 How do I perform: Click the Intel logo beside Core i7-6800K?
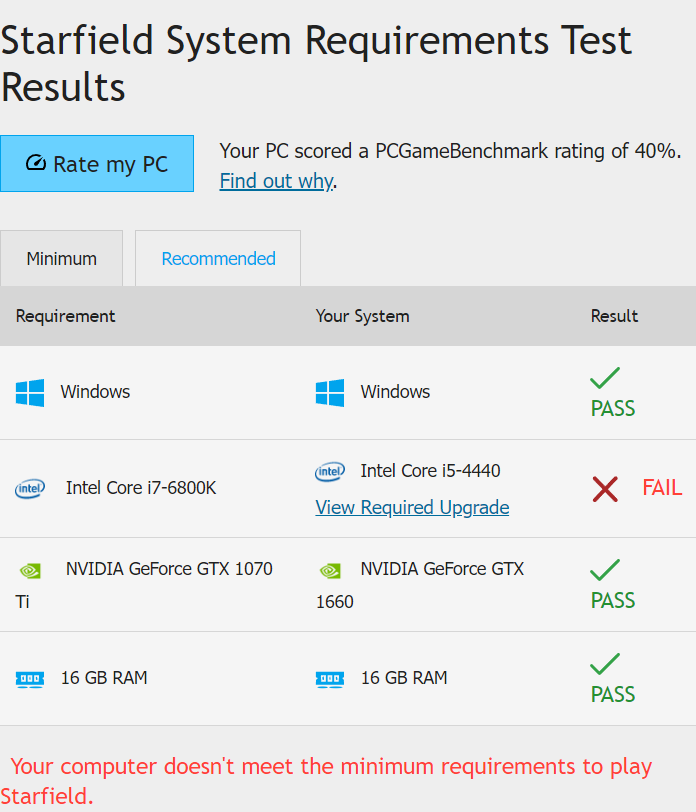pyautogui.click(x=30, y=489)
